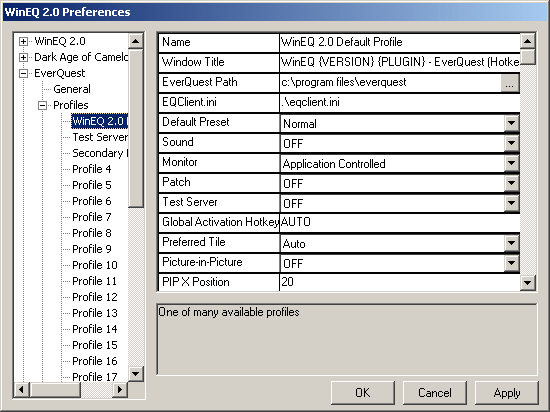The image size is (550, 412).
Task: Click the tree horizontal scroll left arrow
Action: [21, 390]
